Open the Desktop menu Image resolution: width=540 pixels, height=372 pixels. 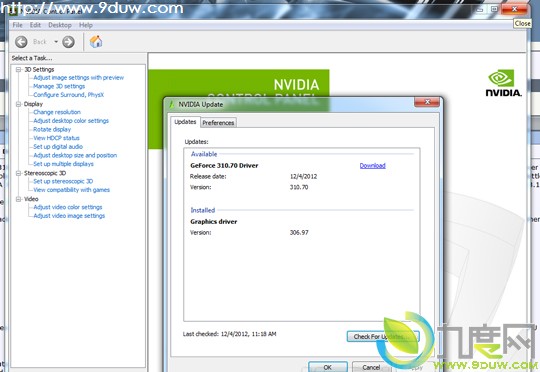pos(60,25)
